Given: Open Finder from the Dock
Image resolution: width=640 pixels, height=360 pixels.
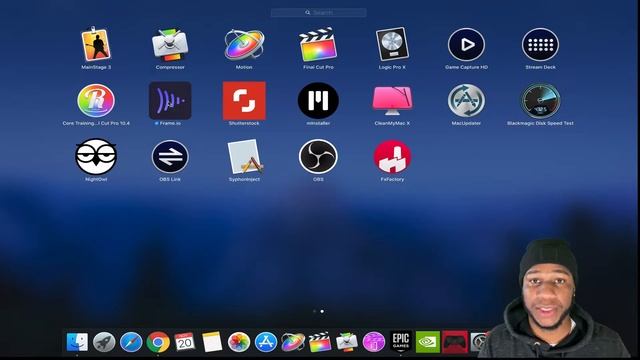Looking at the screenshot, I should [77, 342].
